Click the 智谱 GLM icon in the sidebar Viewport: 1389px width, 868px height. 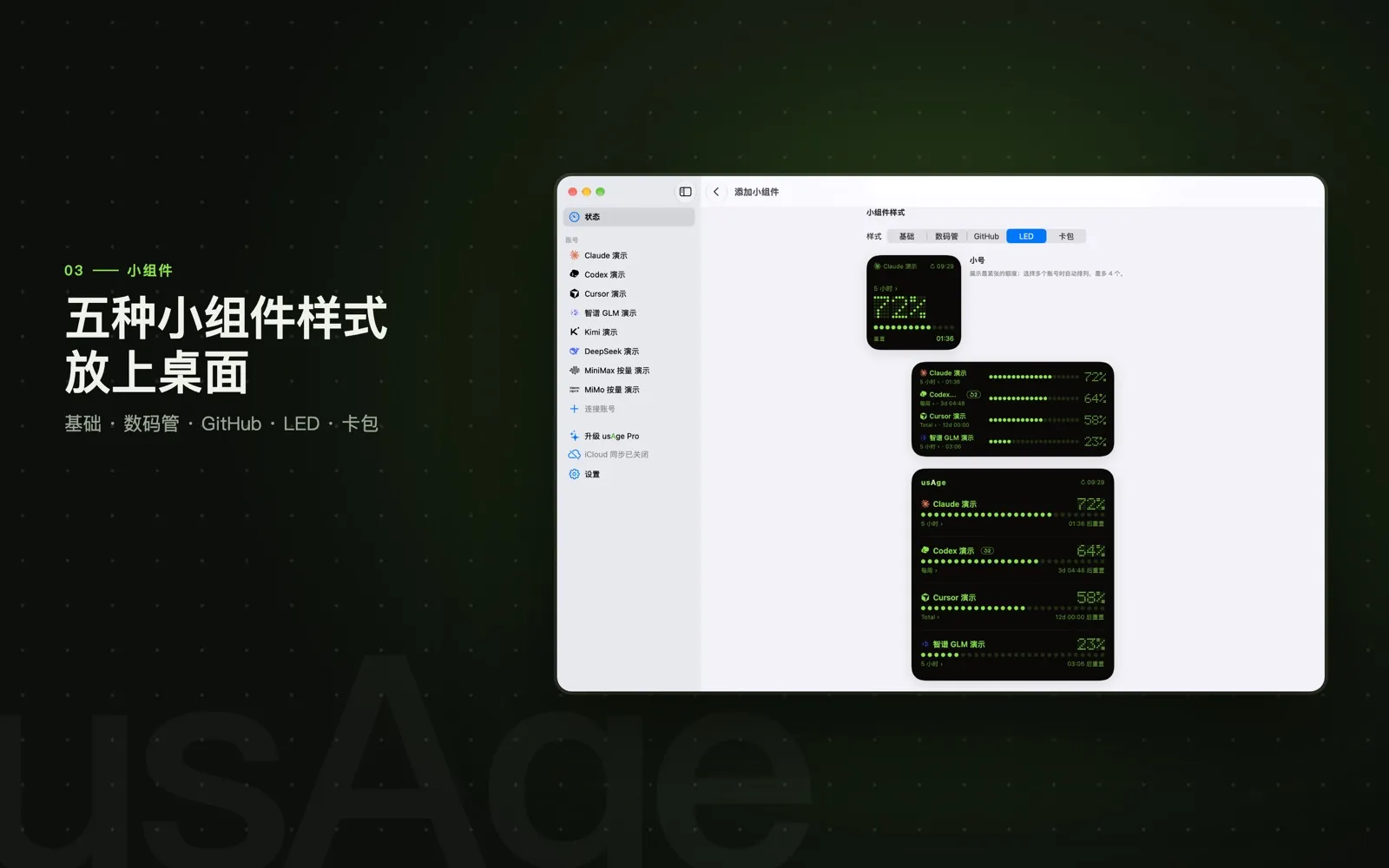tap(574, 312)
